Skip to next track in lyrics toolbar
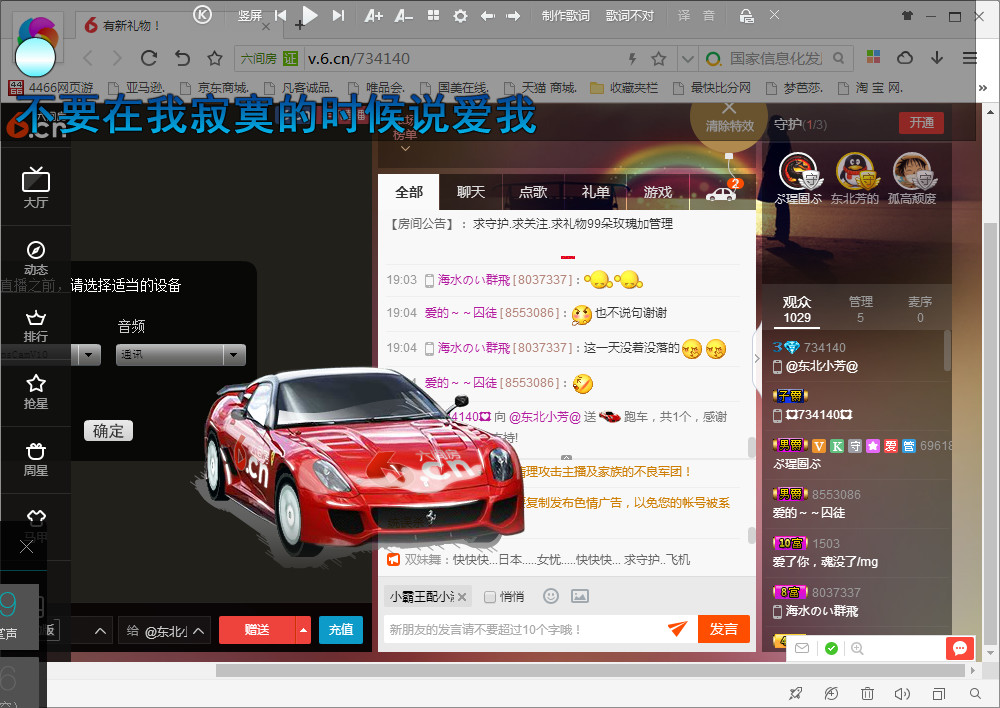This screenshot has height=708, width=1000. pyautogui.click(x=339, y=15)
